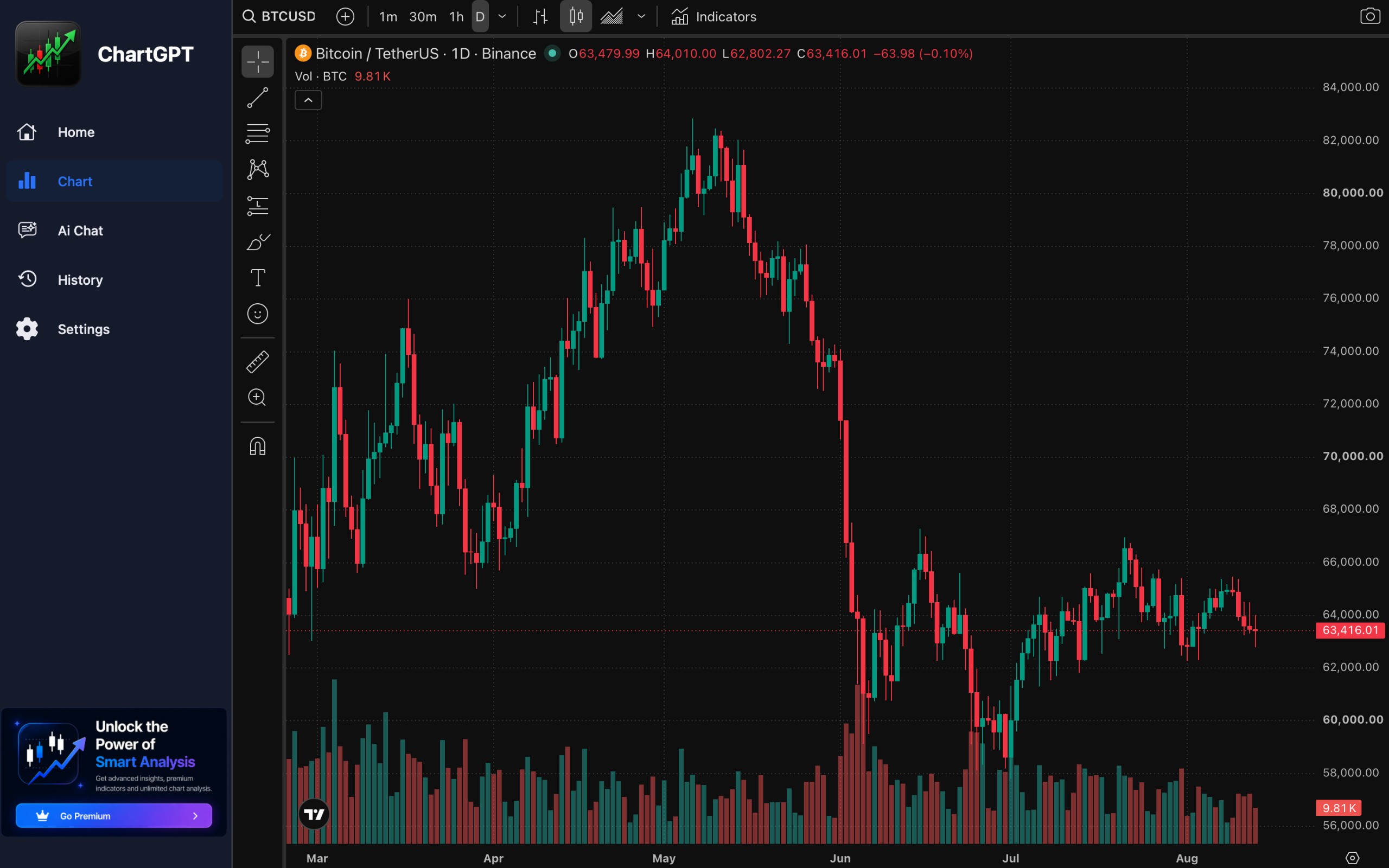Click the 9.81K volume label on axis
The height and width of the screenshot is (868, 1389).
[x=1339, y=808]
